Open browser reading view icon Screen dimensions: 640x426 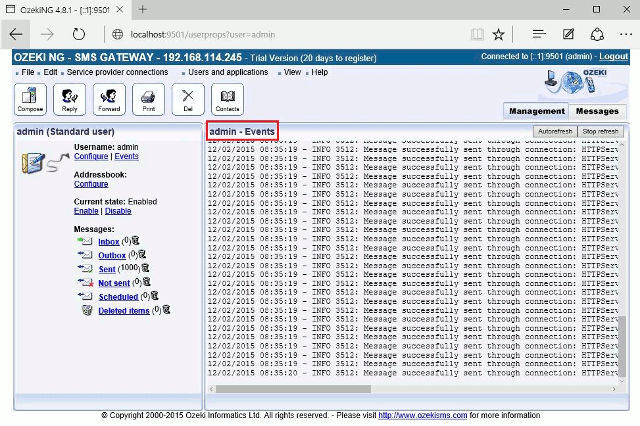click(x=477, y=34)
